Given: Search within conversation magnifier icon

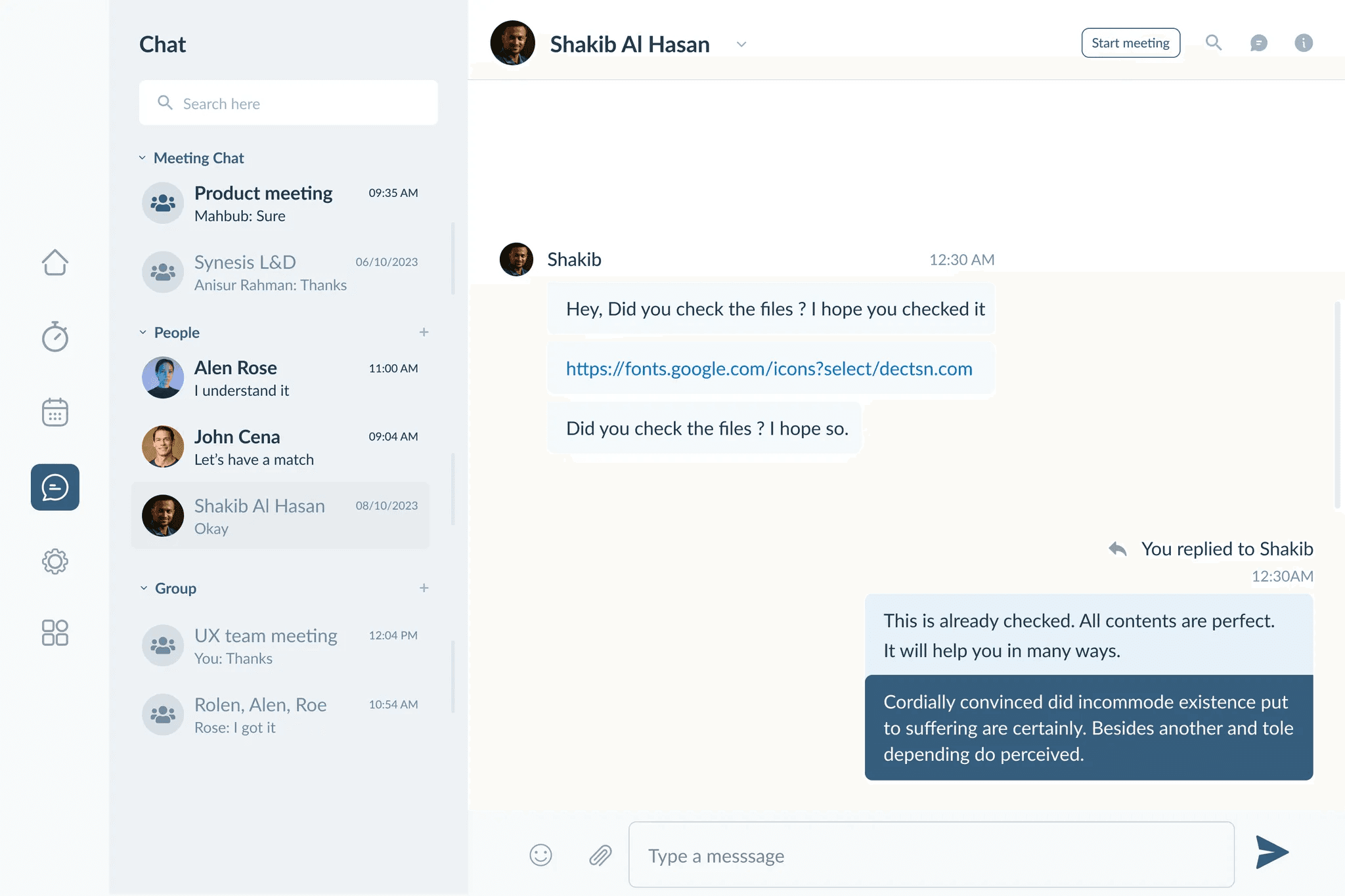Looking at the screenshot, I should [x=1214, y=43].
